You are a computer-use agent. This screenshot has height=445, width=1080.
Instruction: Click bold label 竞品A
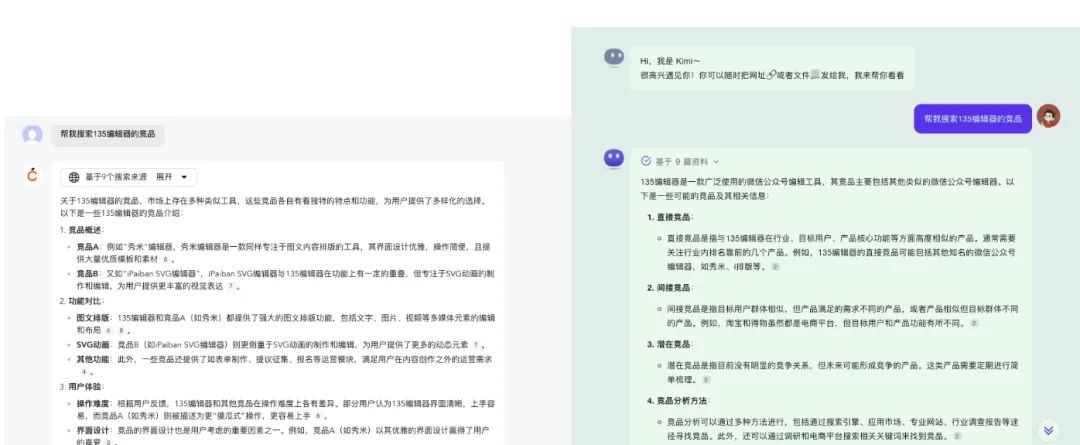[x=87, y=246]
